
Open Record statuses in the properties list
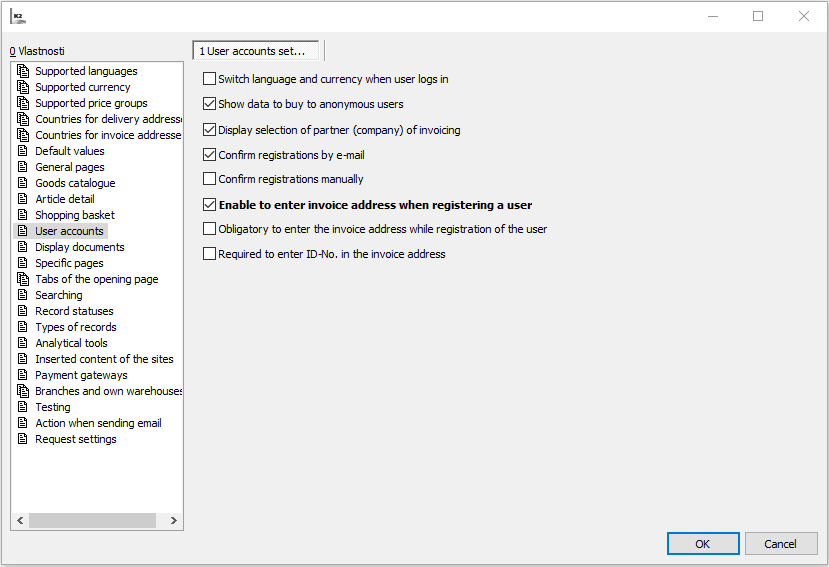point(74,311)
